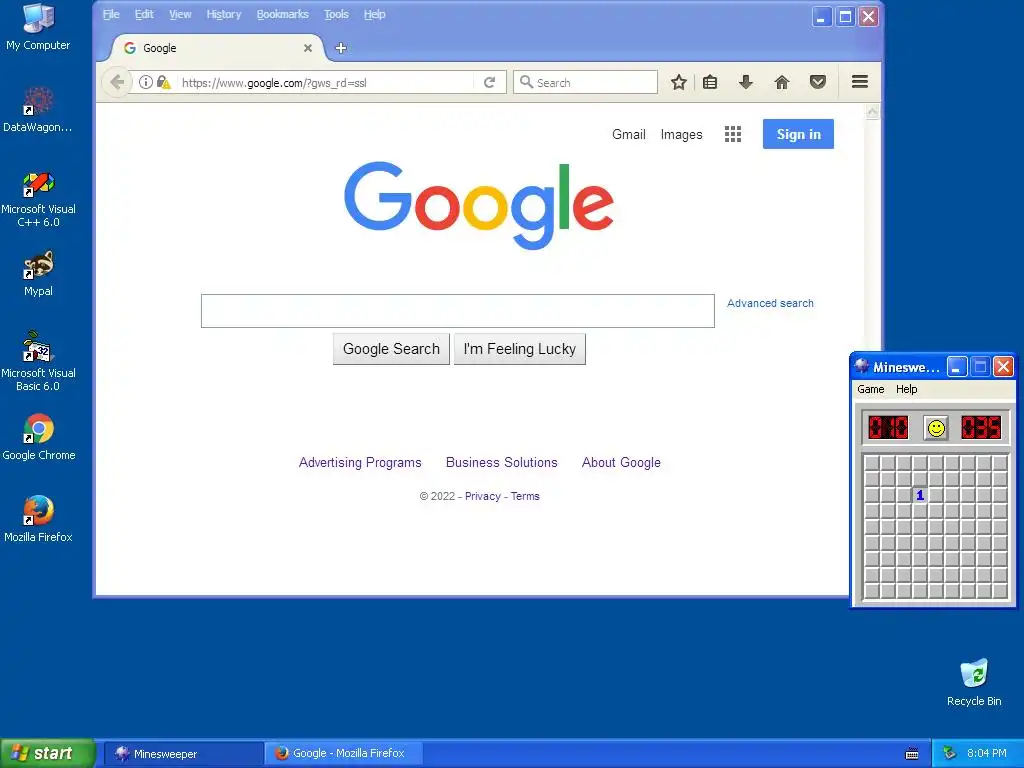1024x768 pixels.
Task: Open the Google apps grid icon
Action: point(733,135)
